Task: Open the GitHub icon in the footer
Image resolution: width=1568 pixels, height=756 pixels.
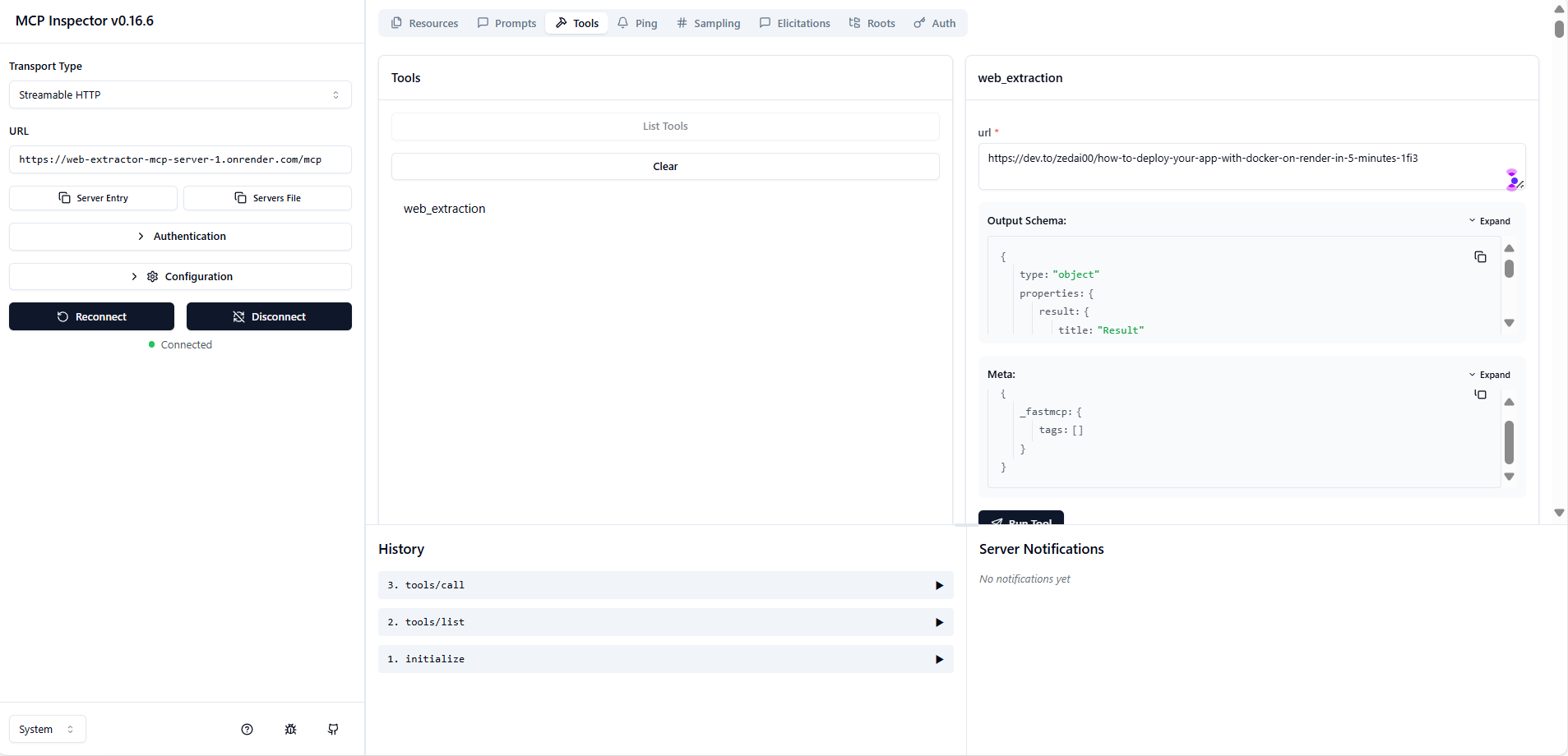Action: (x=332, y=729)
